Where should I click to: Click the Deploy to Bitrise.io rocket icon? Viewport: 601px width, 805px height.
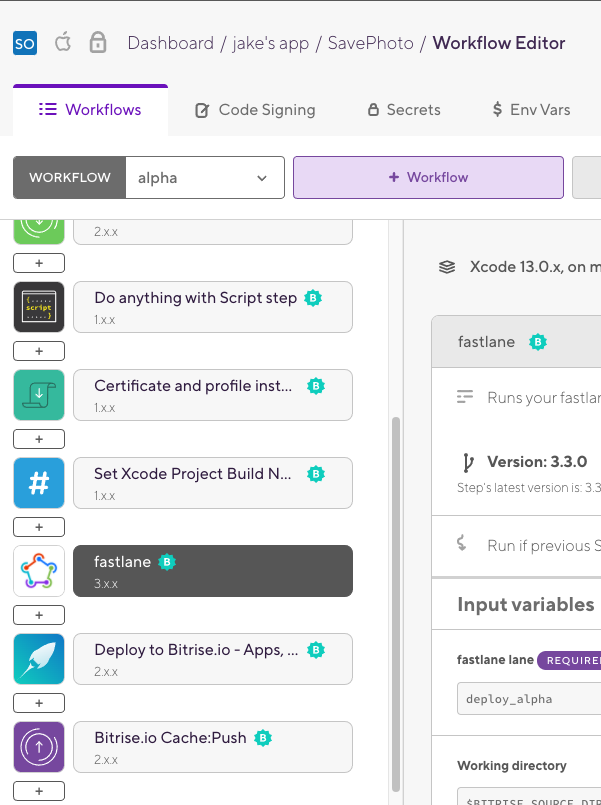coord(39,659)
